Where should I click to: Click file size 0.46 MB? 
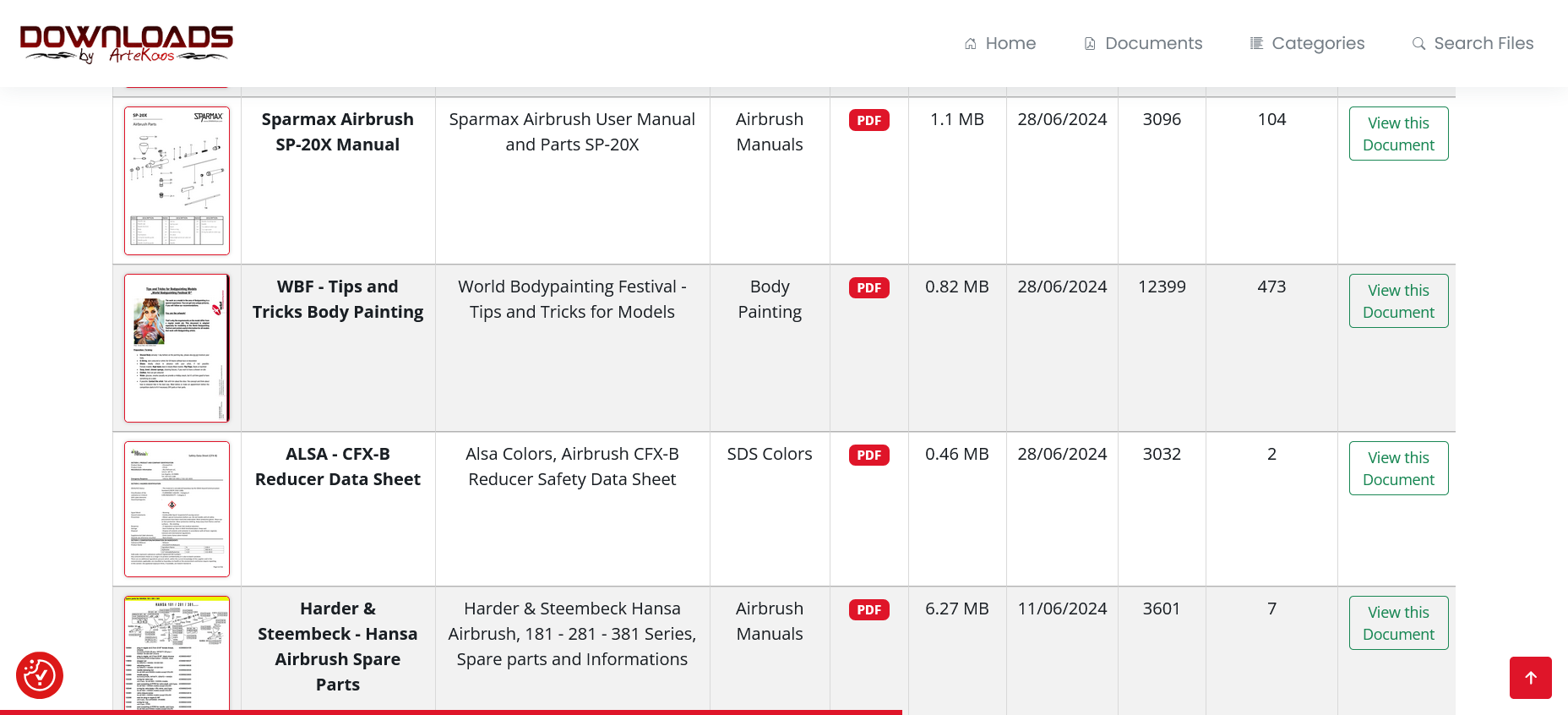[957, 454]
